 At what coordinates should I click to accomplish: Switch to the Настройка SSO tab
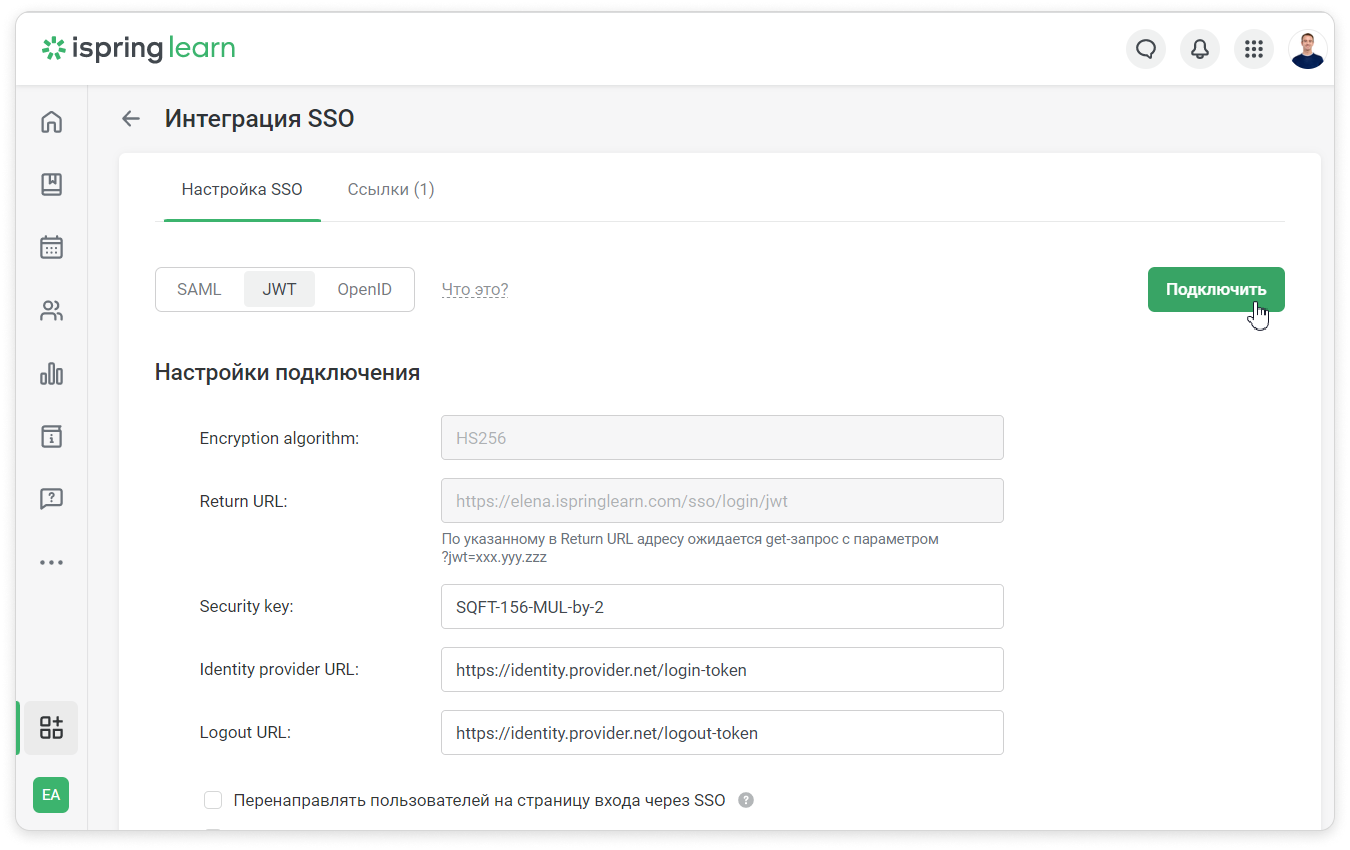(242, 189)
